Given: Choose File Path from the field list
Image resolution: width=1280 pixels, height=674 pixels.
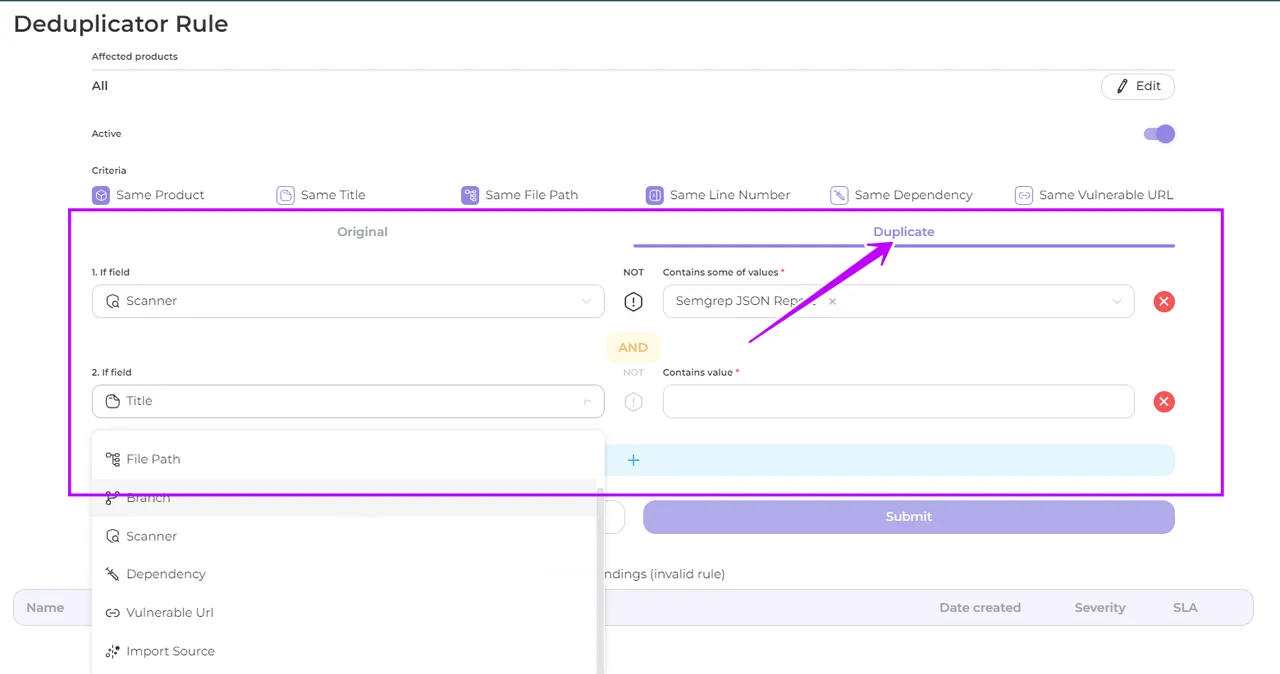Looking at the screenshot, I should (x=153, y=459).
